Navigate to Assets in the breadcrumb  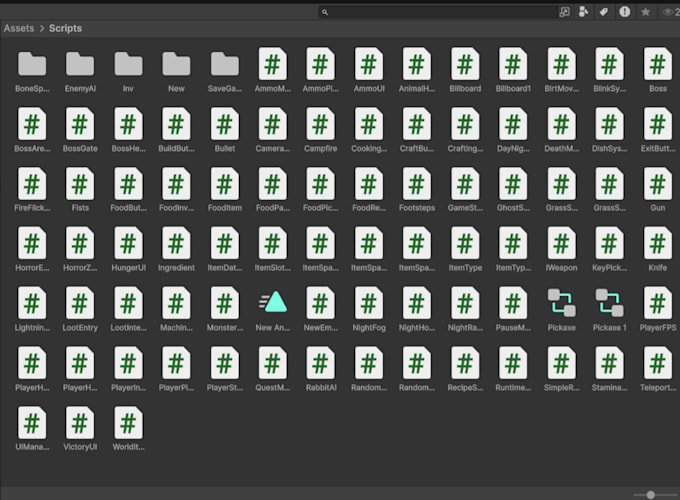[19, 28]
